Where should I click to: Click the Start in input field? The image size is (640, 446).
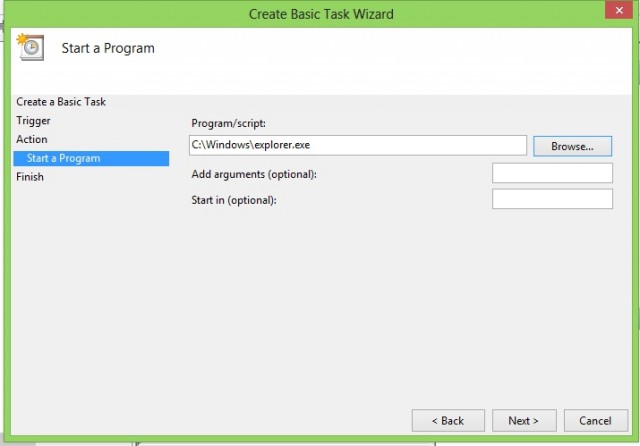[552, 199]
